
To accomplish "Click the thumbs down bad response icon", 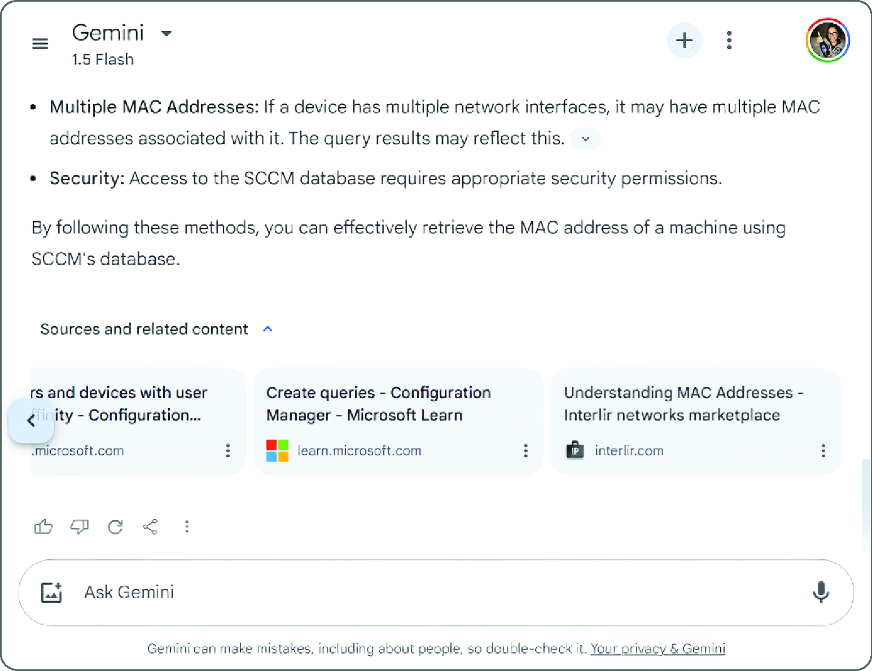I will pyautogui.click(x=79, y=526).
